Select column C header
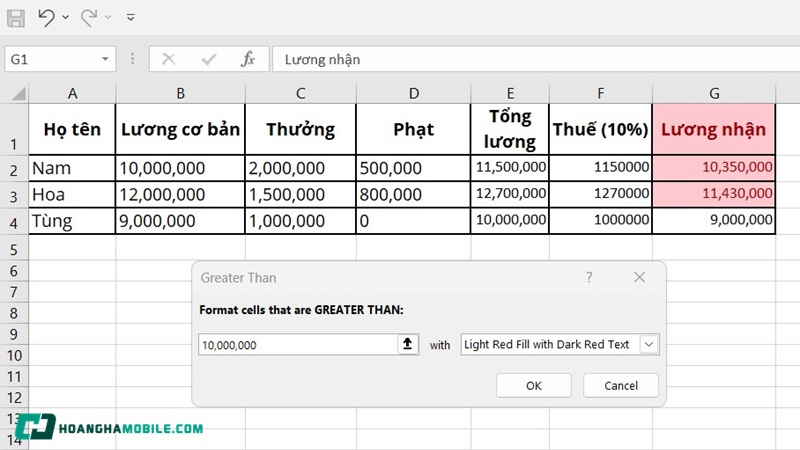This screenshot has width=800, height=450. (x=301, y=93)
